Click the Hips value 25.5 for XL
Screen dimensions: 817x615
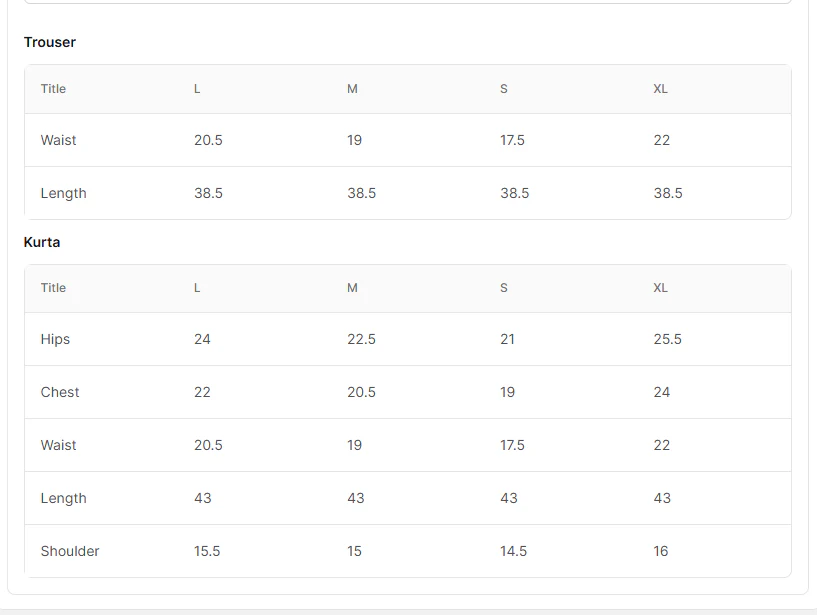click(x=667, y=339)
